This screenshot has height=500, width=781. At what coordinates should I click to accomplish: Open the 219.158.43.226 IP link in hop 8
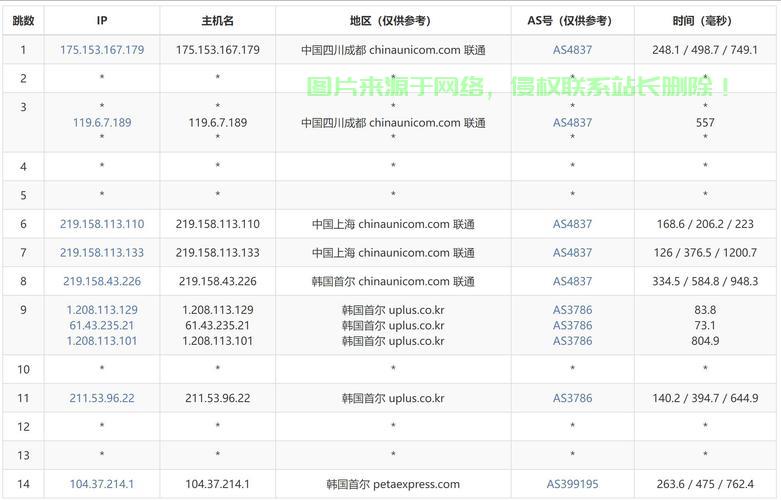click(102, 282)
